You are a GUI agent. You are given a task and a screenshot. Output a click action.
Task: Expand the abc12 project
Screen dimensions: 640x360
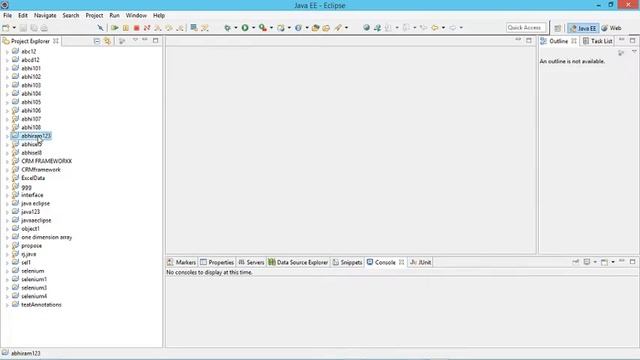click(7, 52)
